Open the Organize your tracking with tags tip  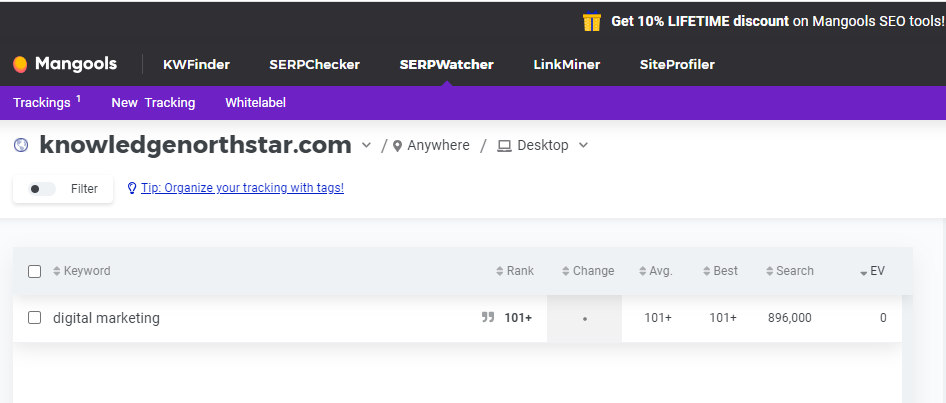click(243, 188)
